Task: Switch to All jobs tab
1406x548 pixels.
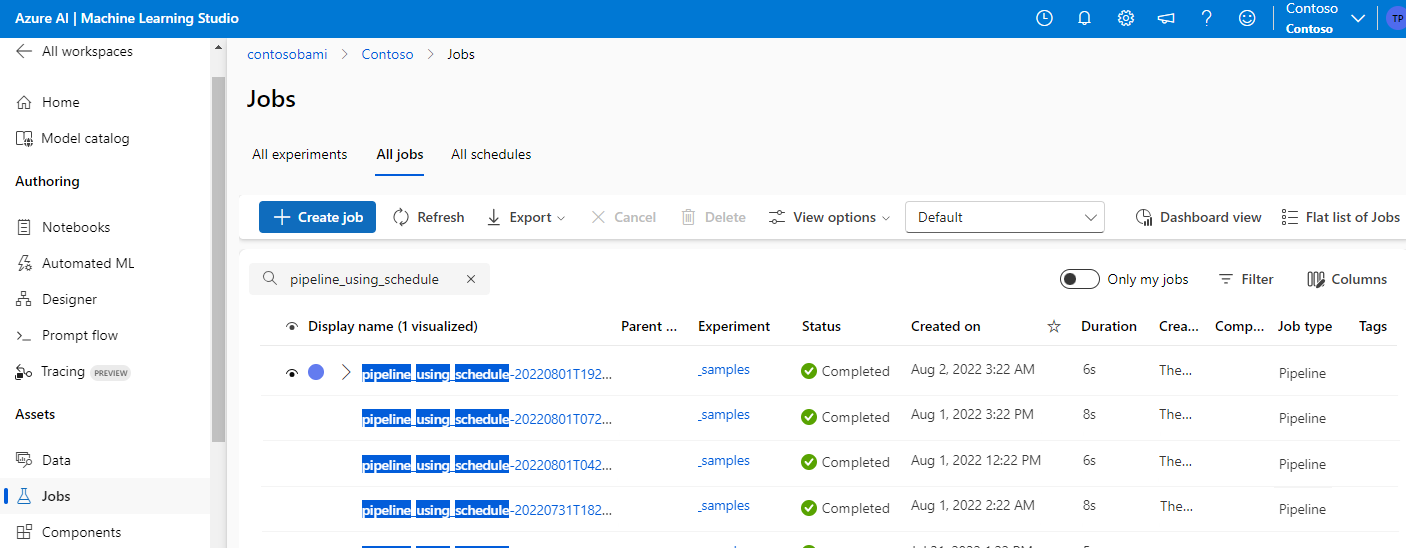Action: (x=400, y=154)
